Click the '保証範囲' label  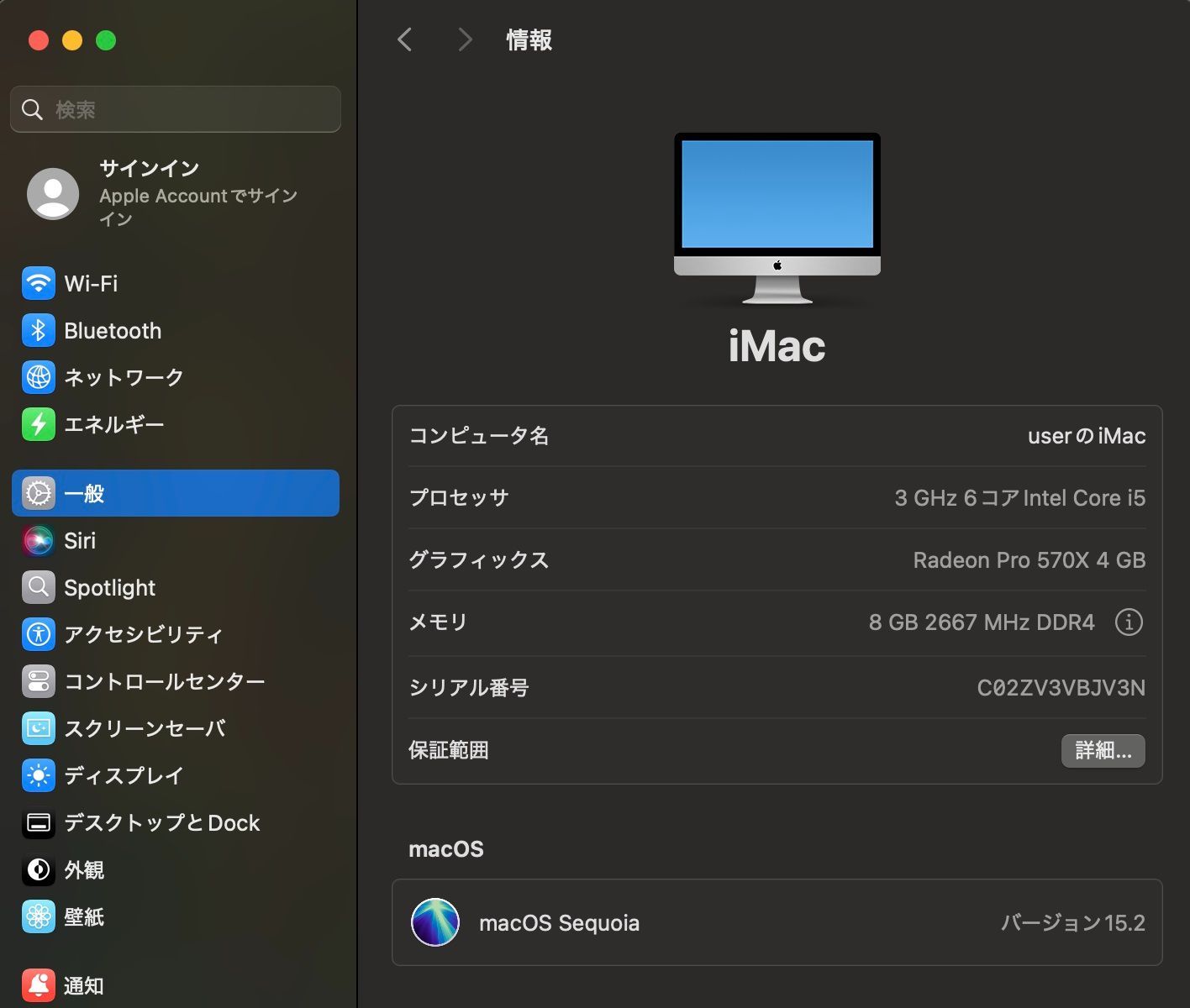(449, 750)
